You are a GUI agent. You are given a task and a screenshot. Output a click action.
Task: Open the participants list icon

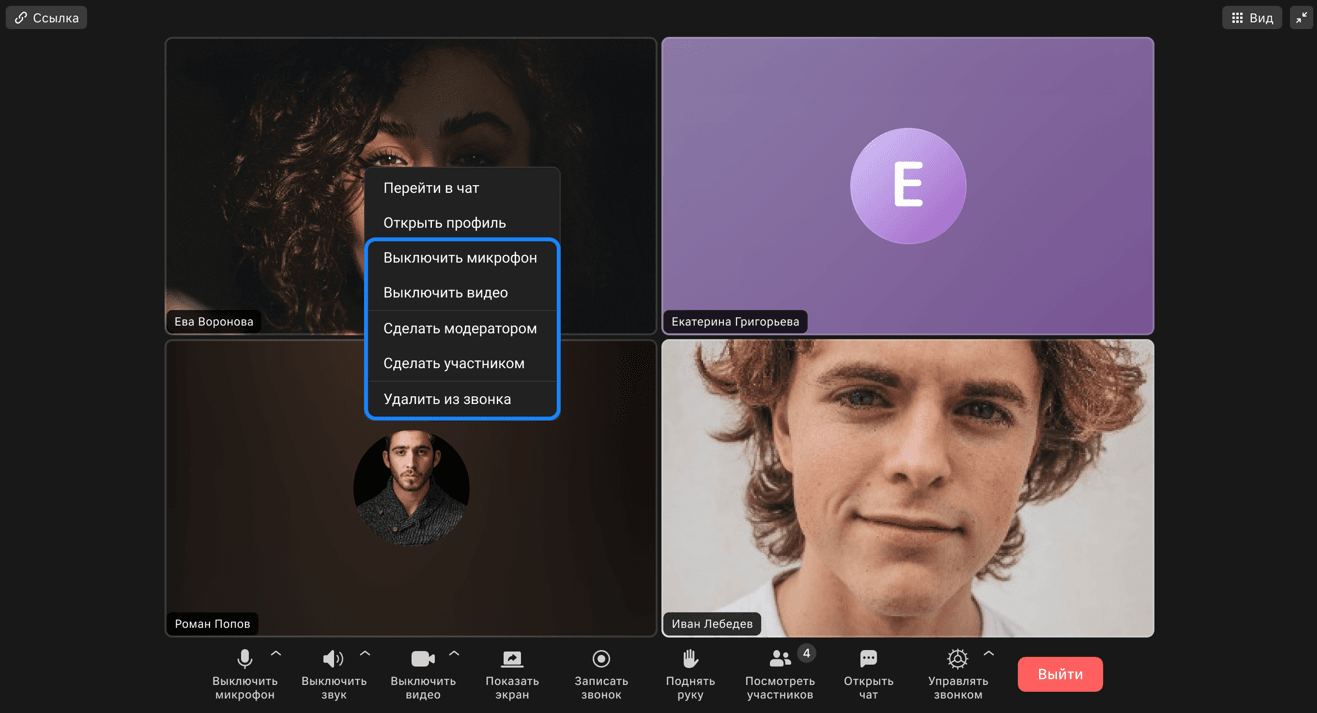(779, 672)
